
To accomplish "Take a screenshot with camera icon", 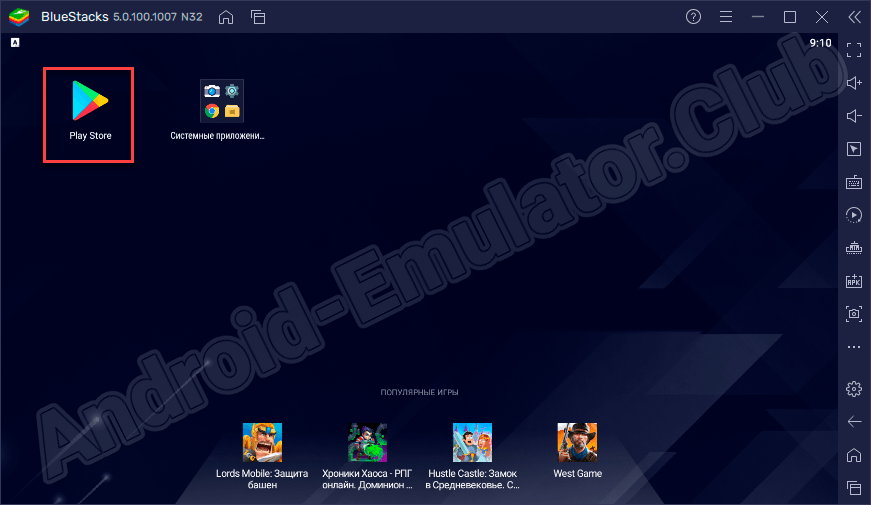I will [x=854, y=314].
